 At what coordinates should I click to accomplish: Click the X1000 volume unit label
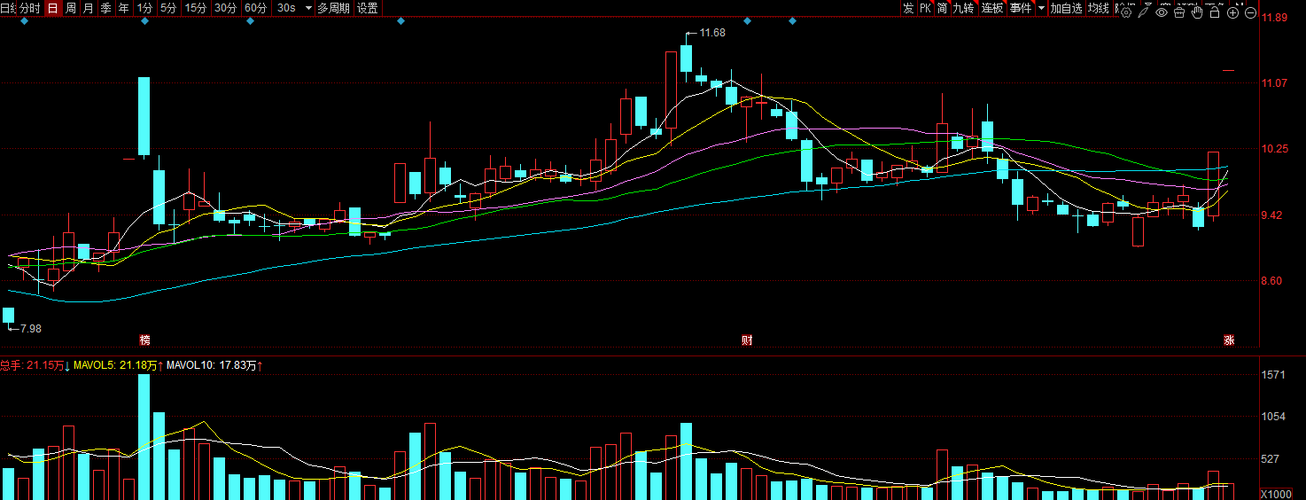point(1274,494)
